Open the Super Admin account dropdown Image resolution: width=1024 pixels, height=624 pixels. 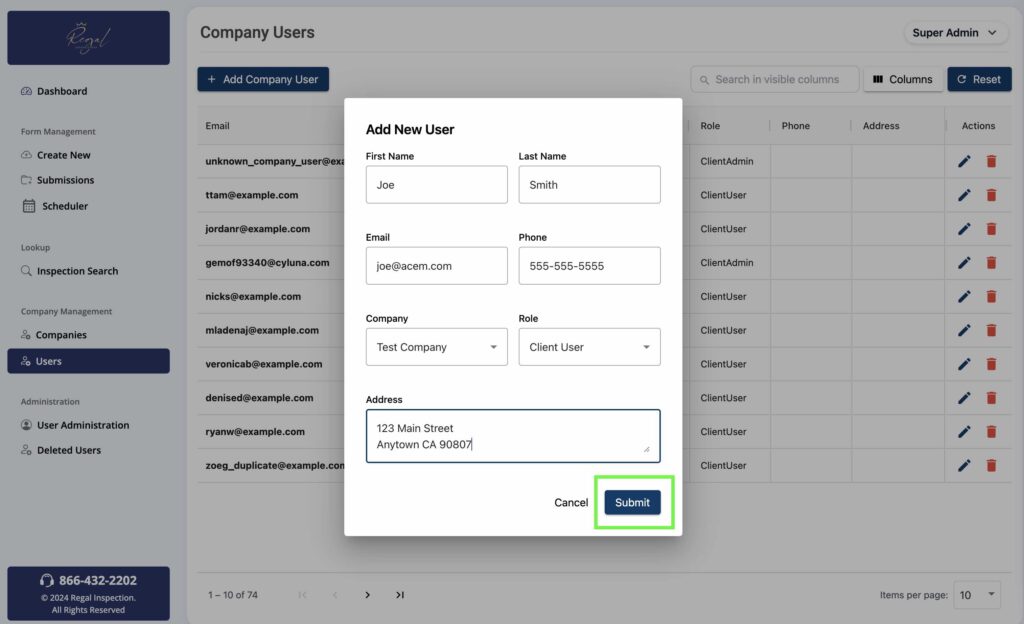click(954, 33)
